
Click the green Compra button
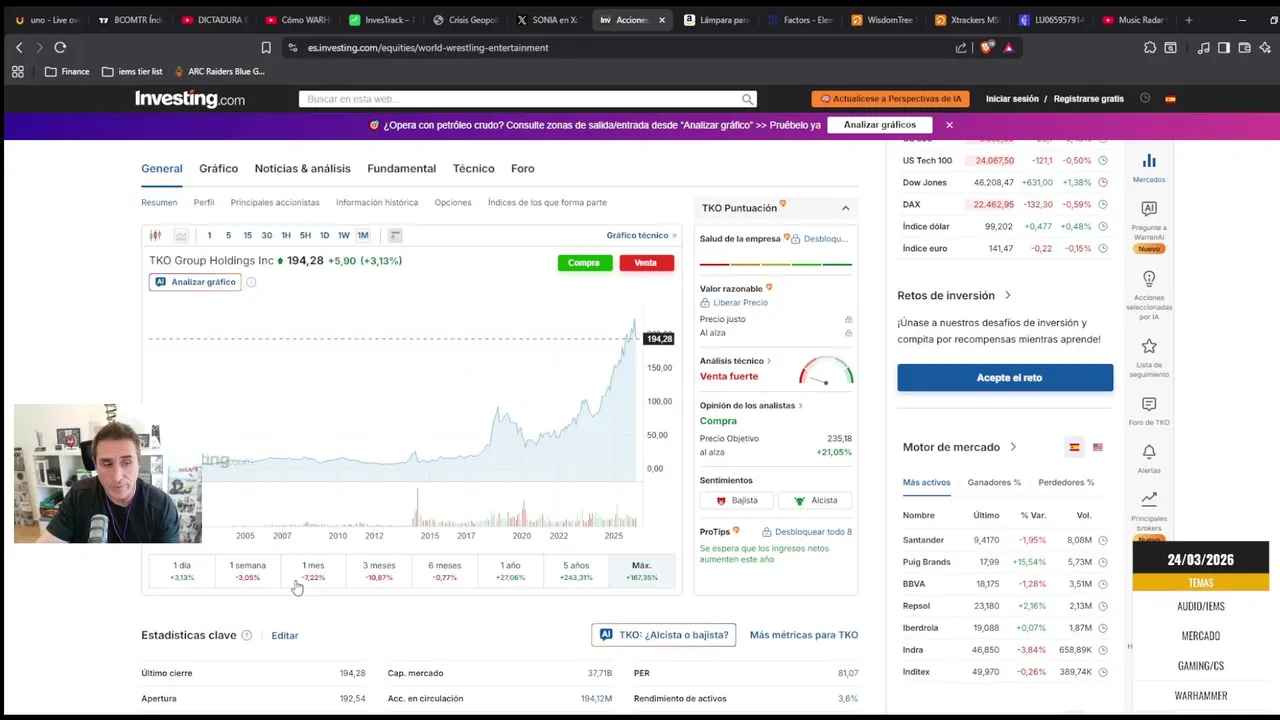click(x=584, y=263)
